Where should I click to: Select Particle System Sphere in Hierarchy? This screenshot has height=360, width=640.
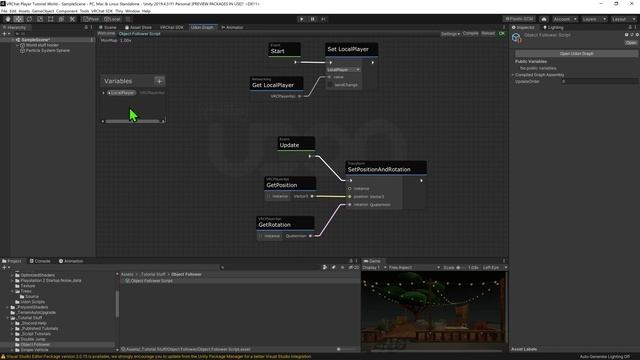click(x=47, y=51)
